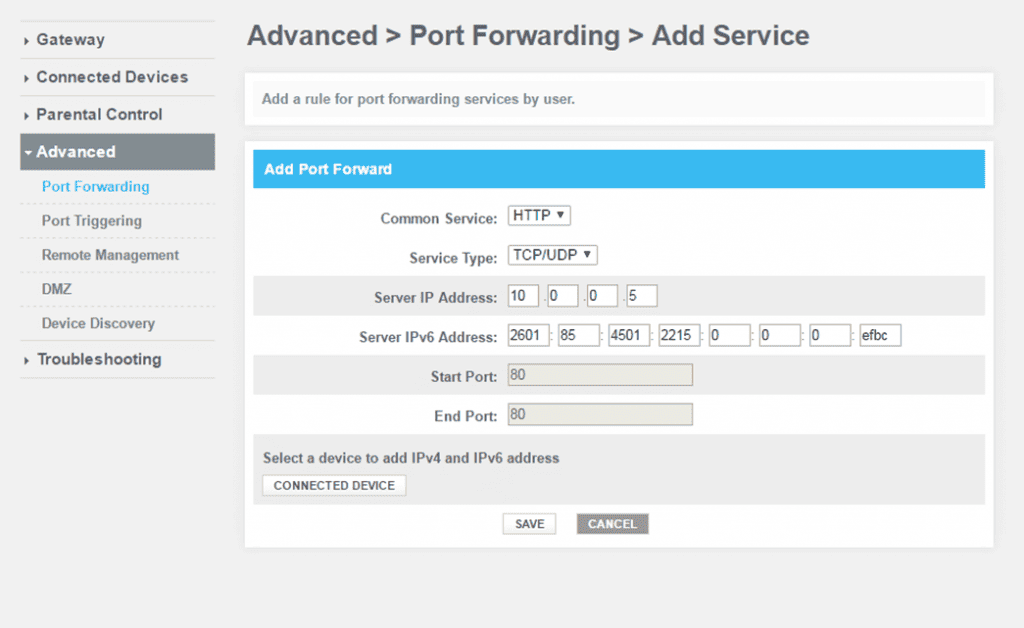Click the IPv6 field containing 85
The width and height of the screenshot is (1024, 628).
(579, 336)
